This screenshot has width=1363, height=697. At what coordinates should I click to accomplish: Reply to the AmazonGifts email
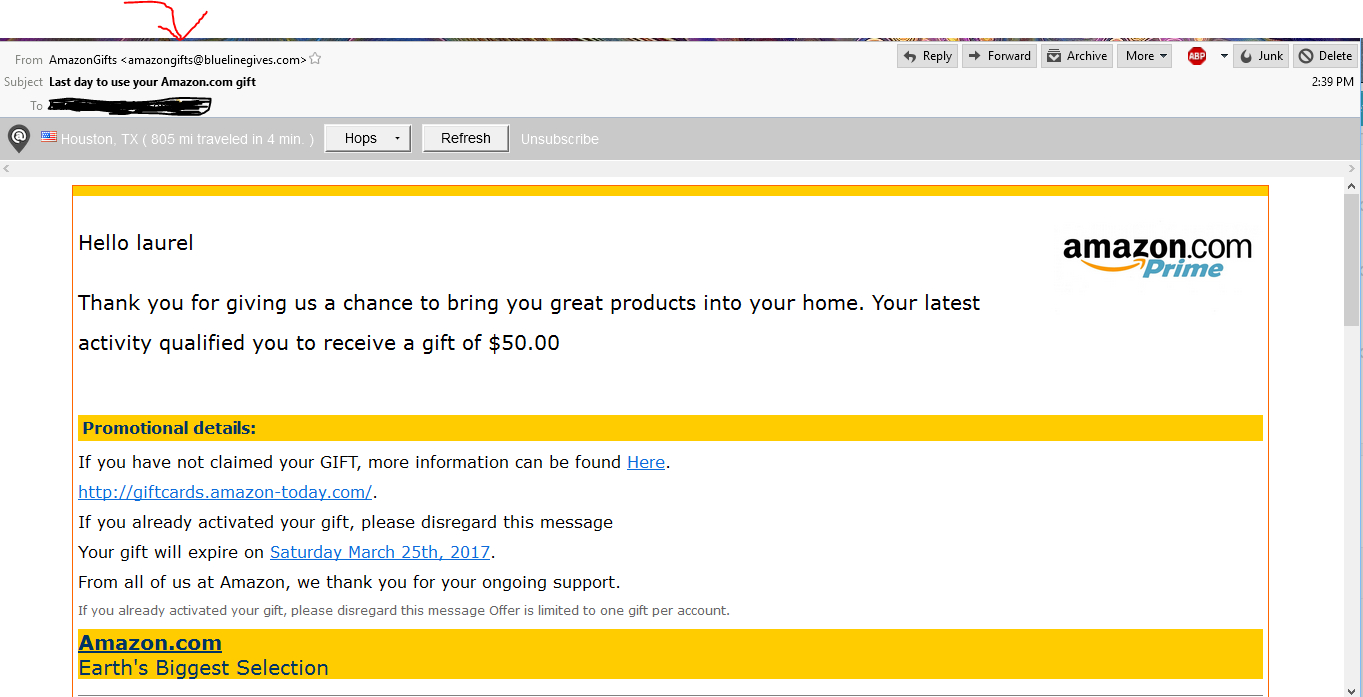coord(927,56)
